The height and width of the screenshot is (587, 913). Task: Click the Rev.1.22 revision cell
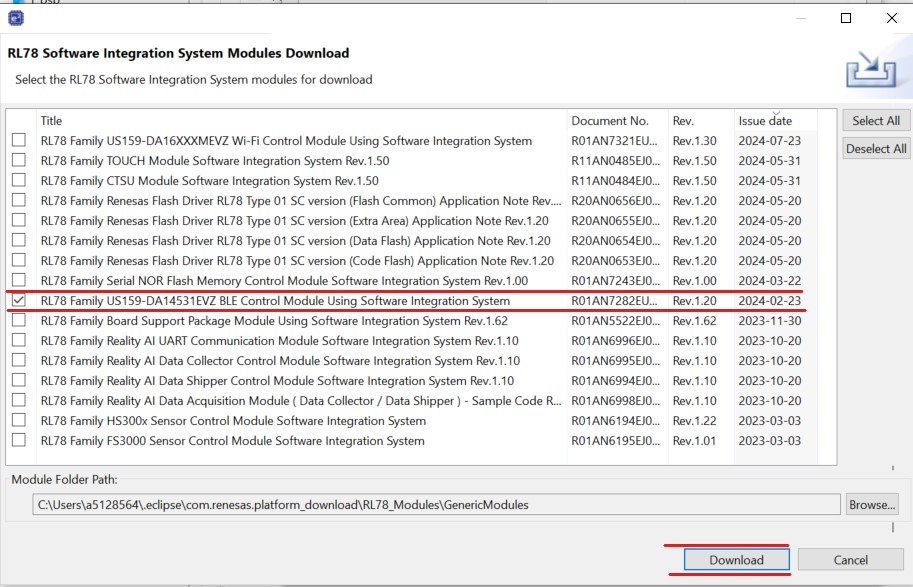(695, 421)
